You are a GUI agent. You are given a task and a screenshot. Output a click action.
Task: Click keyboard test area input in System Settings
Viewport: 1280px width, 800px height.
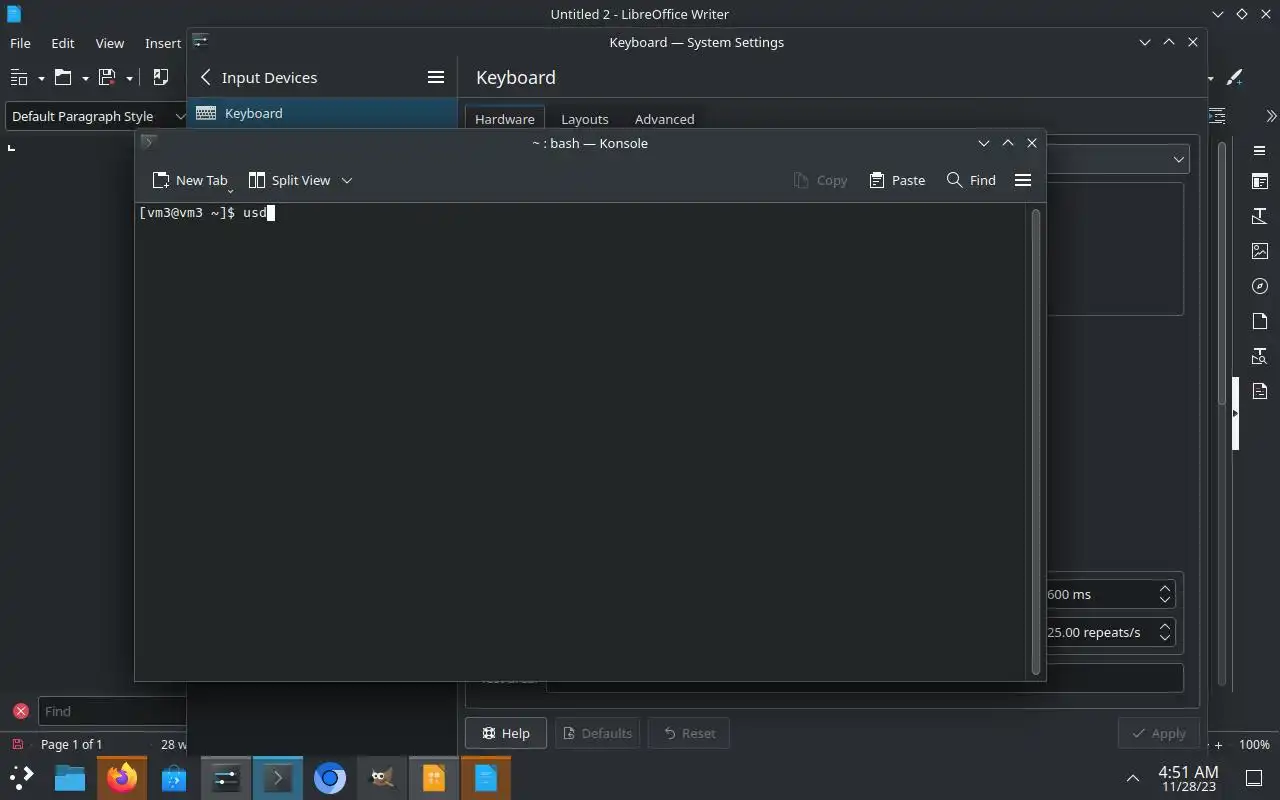[865, 678]
